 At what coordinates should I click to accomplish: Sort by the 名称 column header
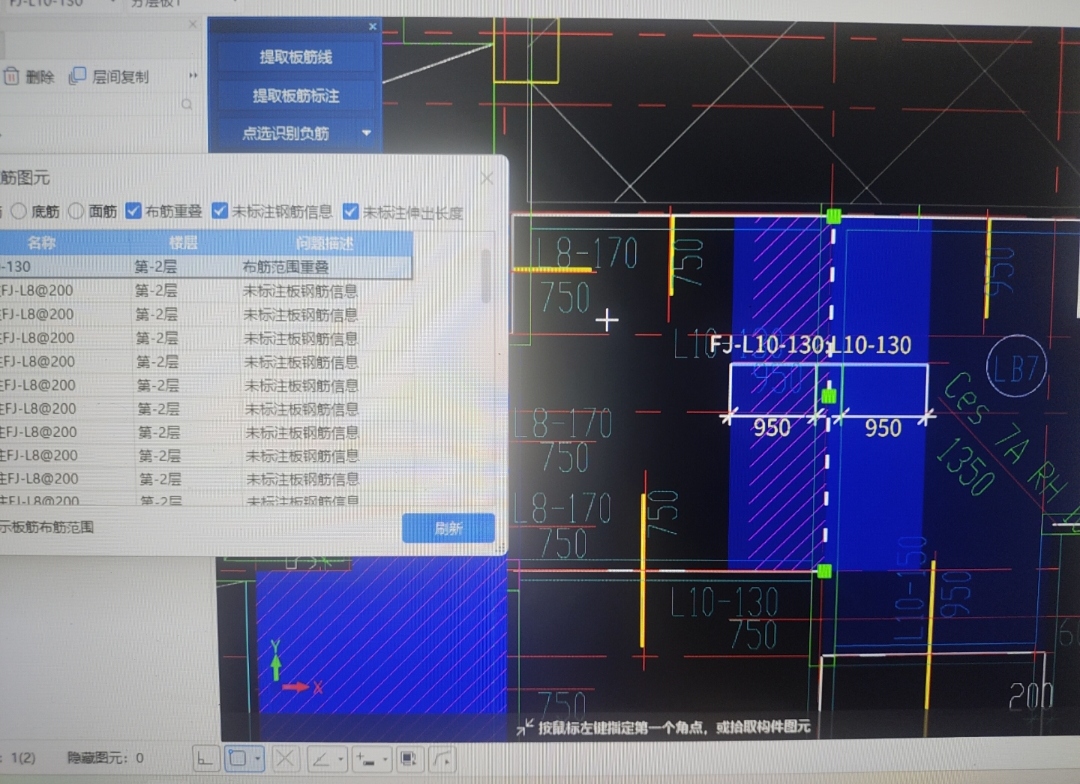[41, 243]
